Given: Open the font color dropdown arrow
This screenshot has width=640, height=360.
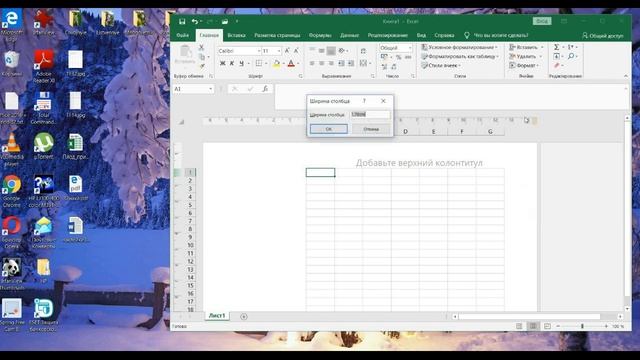Looking at the screenshot, I should tap(298, 64).
